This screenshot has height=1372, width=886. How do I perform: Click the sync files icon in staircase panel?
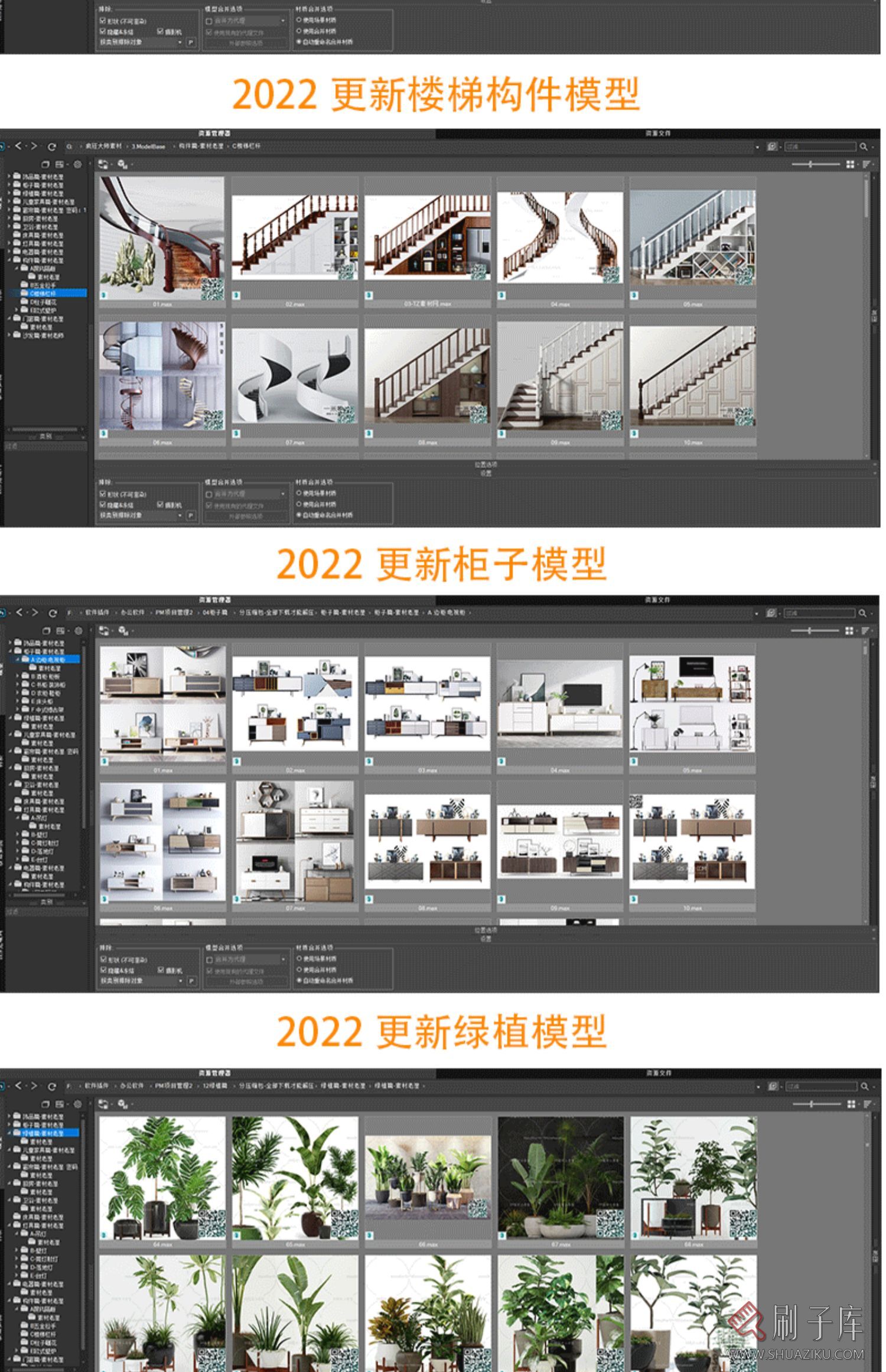[103, 164]
